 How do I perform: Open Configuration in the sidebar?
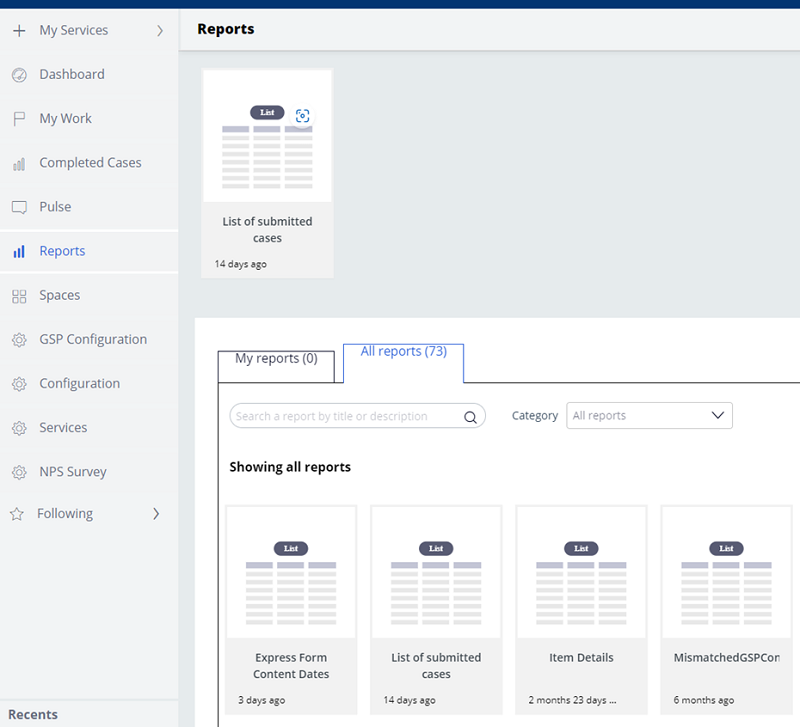point(89,384)
